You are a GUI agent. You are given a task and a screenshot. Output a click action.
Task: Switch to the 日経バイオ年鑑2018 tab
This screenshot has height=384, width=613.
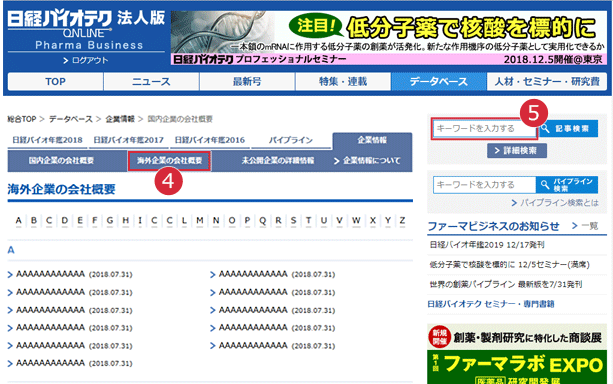[47, 140]
